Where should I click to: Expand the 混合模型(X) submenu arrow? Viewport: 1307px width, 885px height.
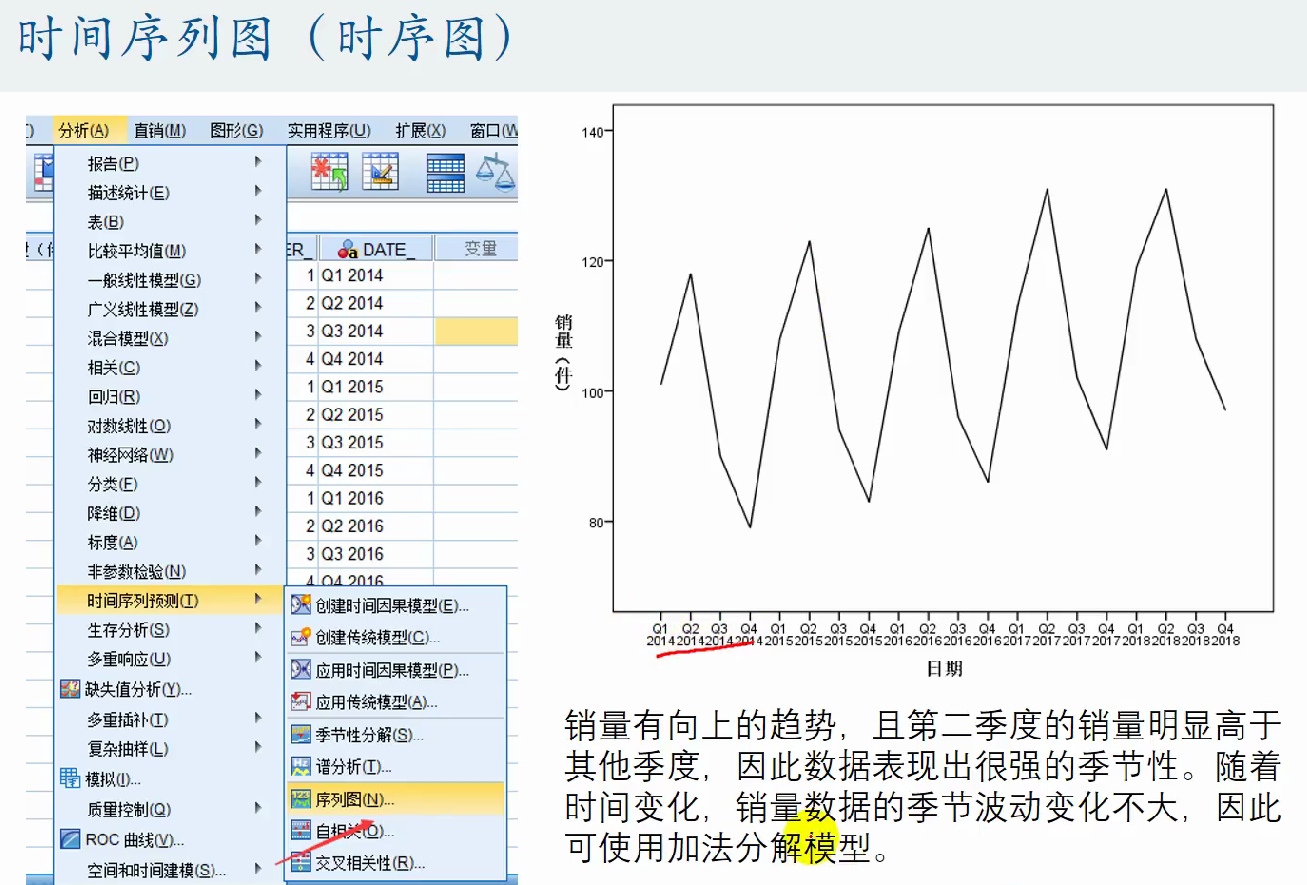(x=259, y=337)
